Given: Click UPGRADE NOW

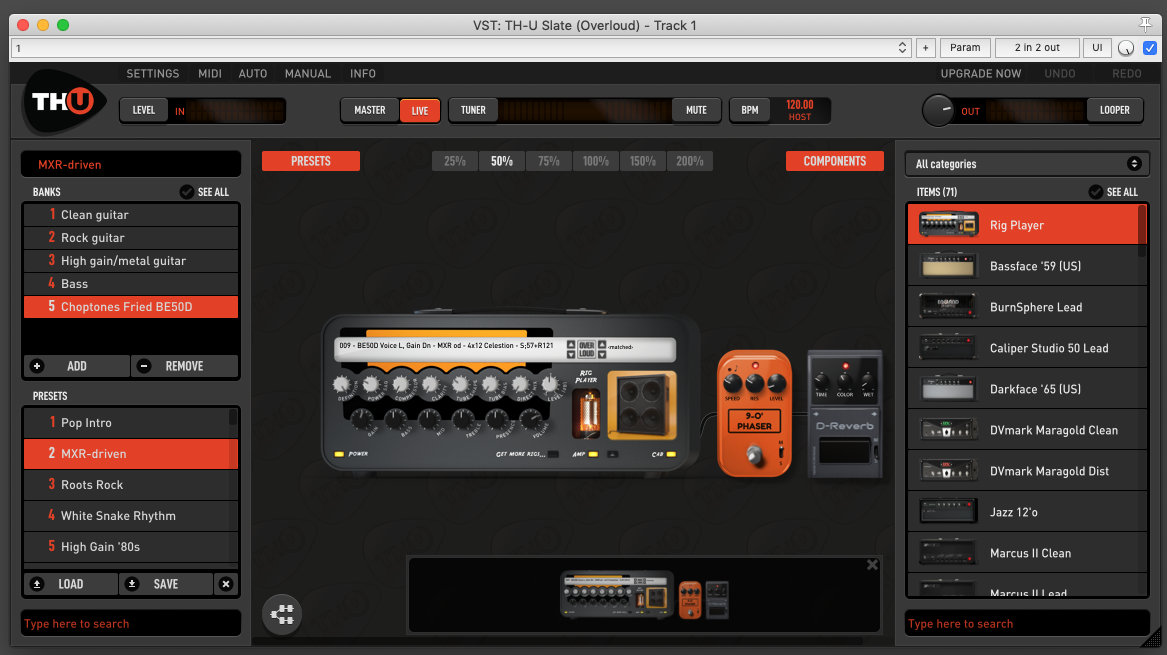Looking at the screenshot, I should click(x=980, y=74).
